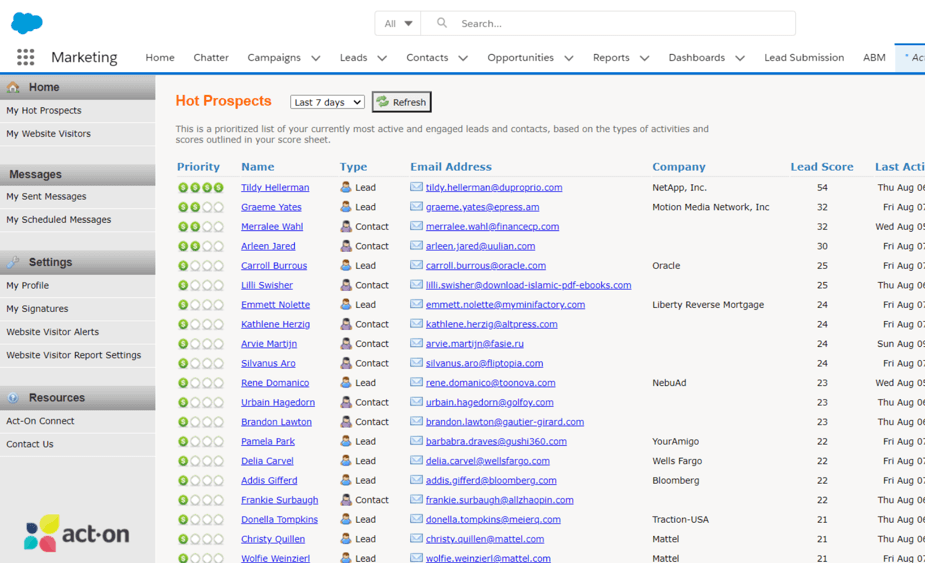Screen dimensions: 925x563
Task: Click the Act-On logo in sidebar
Action: pyautogui.click(x=77, y=533)
